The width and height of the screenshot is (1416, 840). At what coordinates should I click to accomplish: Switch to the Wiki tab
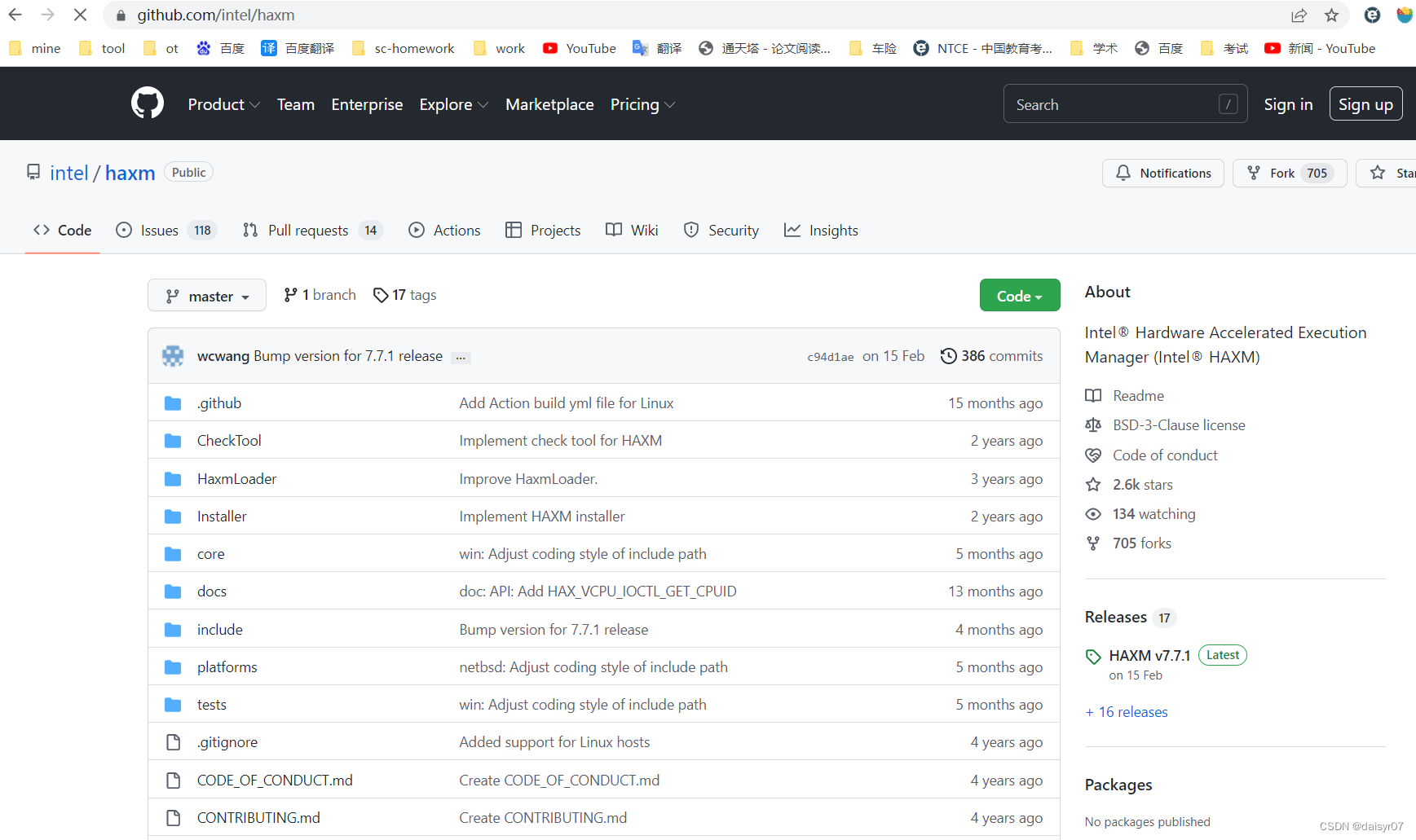coord(632,231)
